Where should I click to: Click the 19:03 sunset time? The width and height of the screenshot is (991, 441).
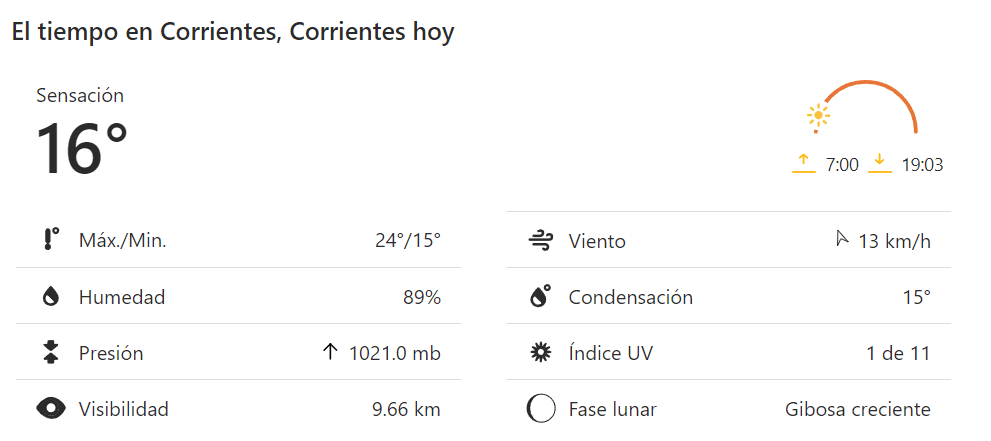[922, 165]
